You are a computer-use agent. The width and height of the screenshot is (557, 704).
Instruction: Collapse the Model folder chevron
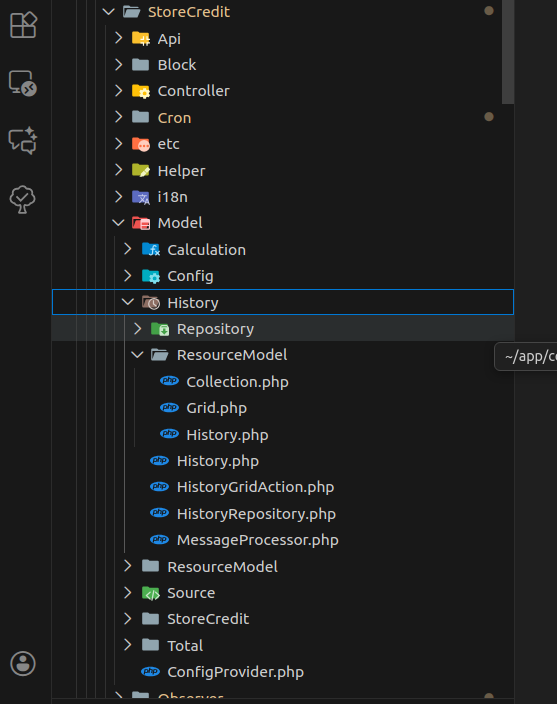[x=118, y=223]
